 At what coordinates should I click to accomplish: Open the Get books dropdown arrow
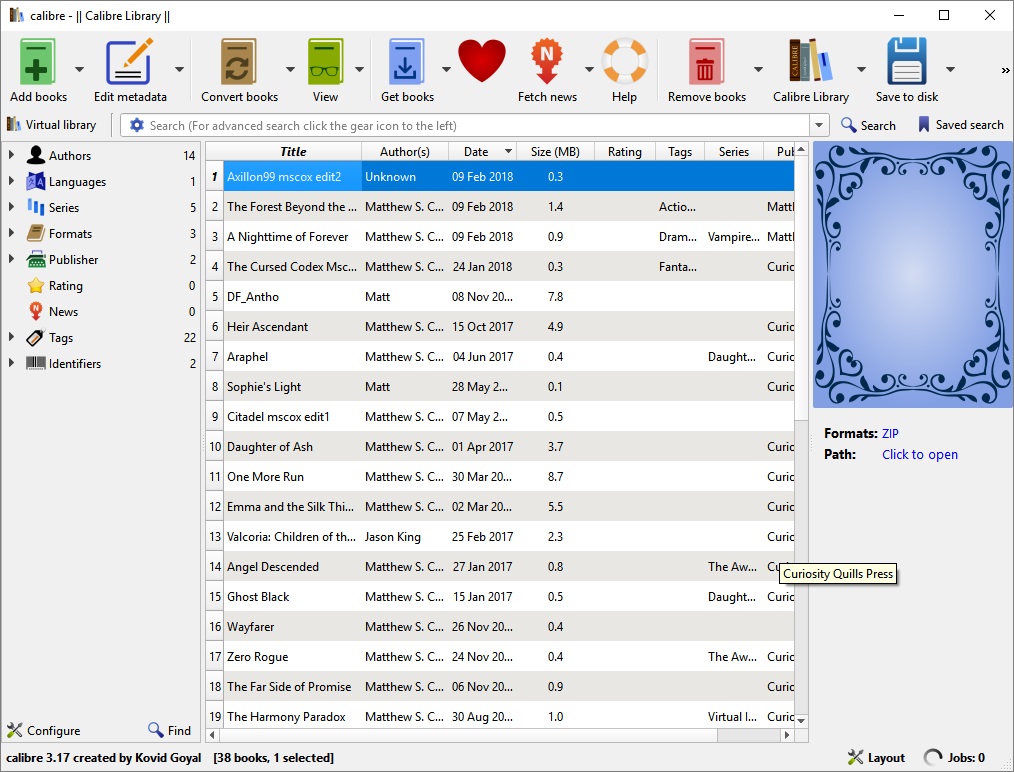(446, 69)
